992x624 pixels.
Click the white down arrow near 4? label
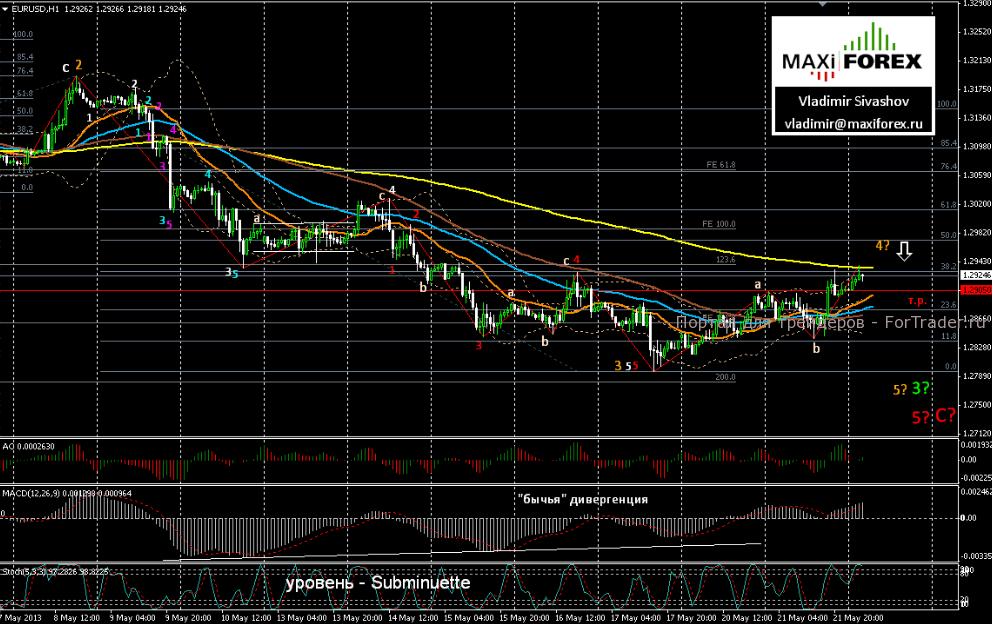point(904,250)
